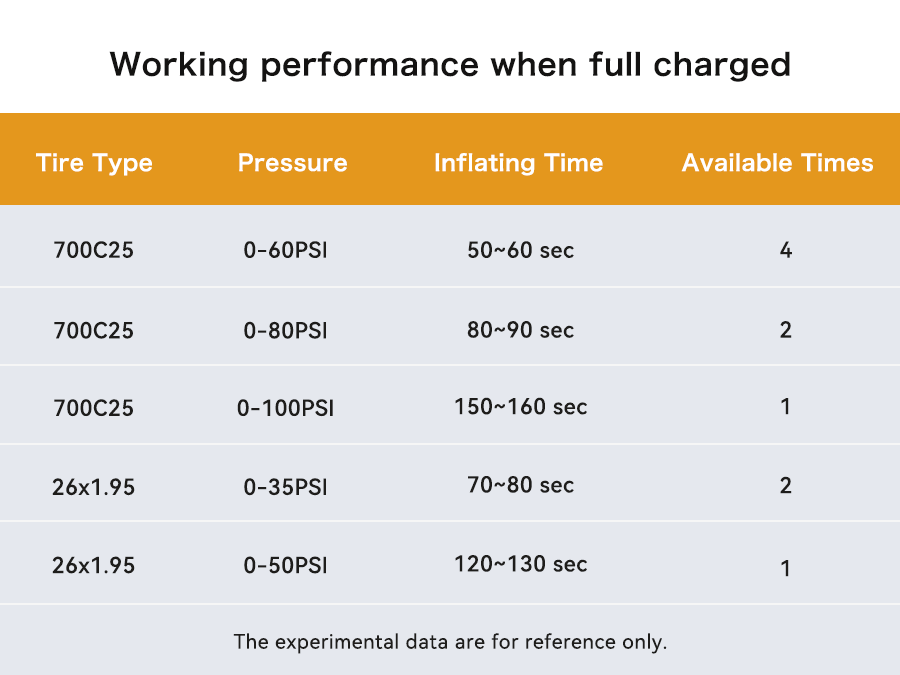900x675 pixels.
Task: Select the 80~90 sec inflating time
Action: [520, 329]
